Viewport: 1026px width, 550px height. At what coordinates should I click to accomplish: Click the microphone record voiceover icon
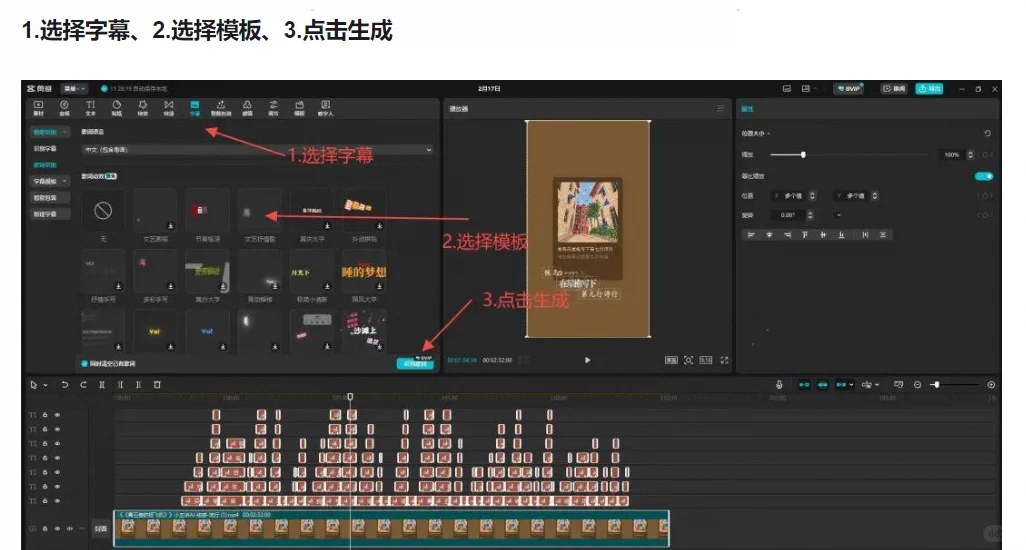point(779,385)
